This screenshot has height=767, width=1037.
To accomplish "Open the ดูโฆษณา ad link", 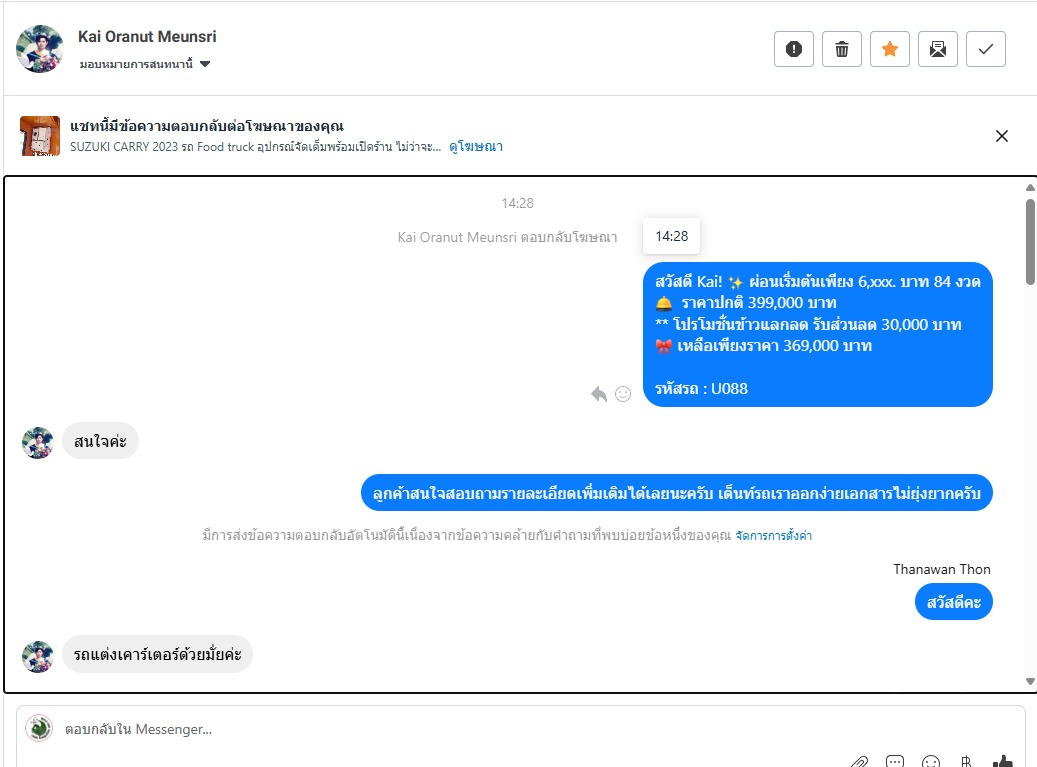I will point(476,146).
